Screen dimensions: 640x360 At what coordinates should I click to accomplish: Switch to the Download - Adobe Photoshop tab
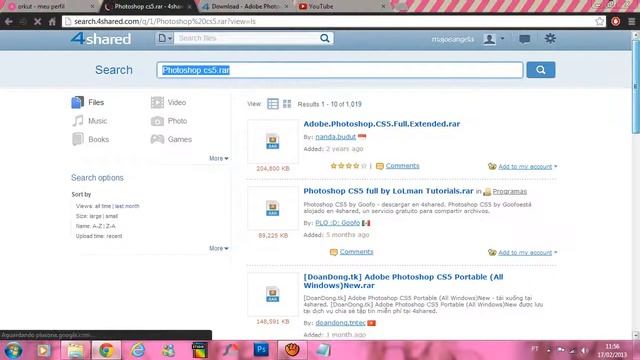pos(246,6)
